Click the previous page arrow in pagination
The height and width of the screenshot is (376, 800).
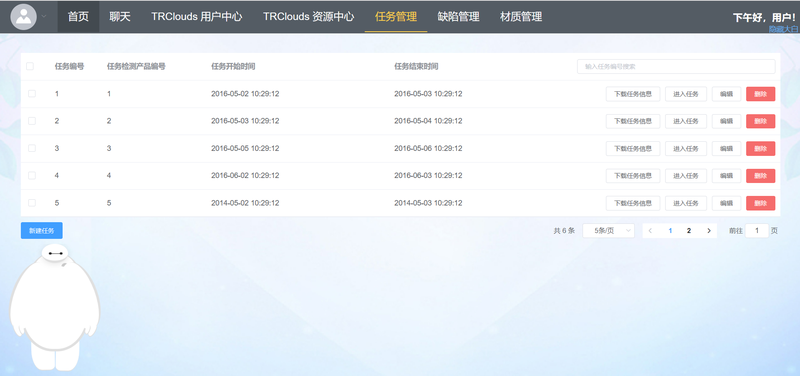click(x=650, y=231)
